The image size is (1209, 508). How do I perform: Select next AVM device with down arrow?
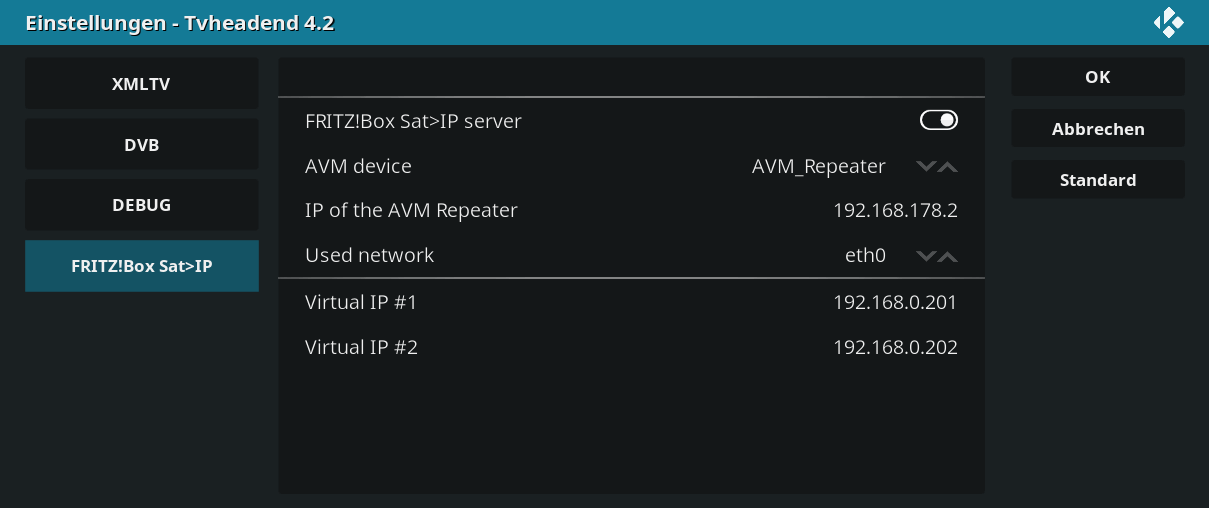tap(926, 167)
